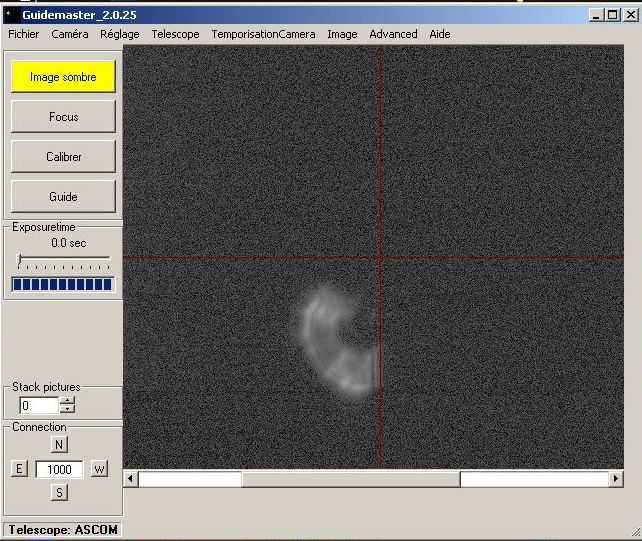The width and height of the screenshot is (642, 541).
Task: Click the Exposuretime slider handle
Action: (20, 259)
